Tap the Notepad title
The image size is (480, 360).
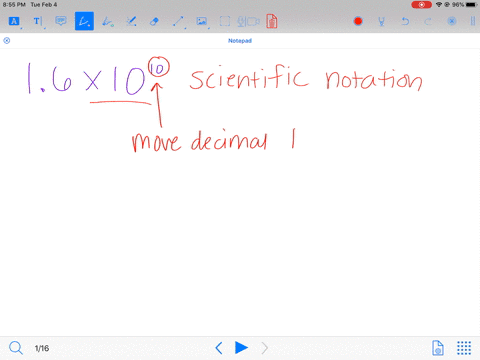[240, 41]
